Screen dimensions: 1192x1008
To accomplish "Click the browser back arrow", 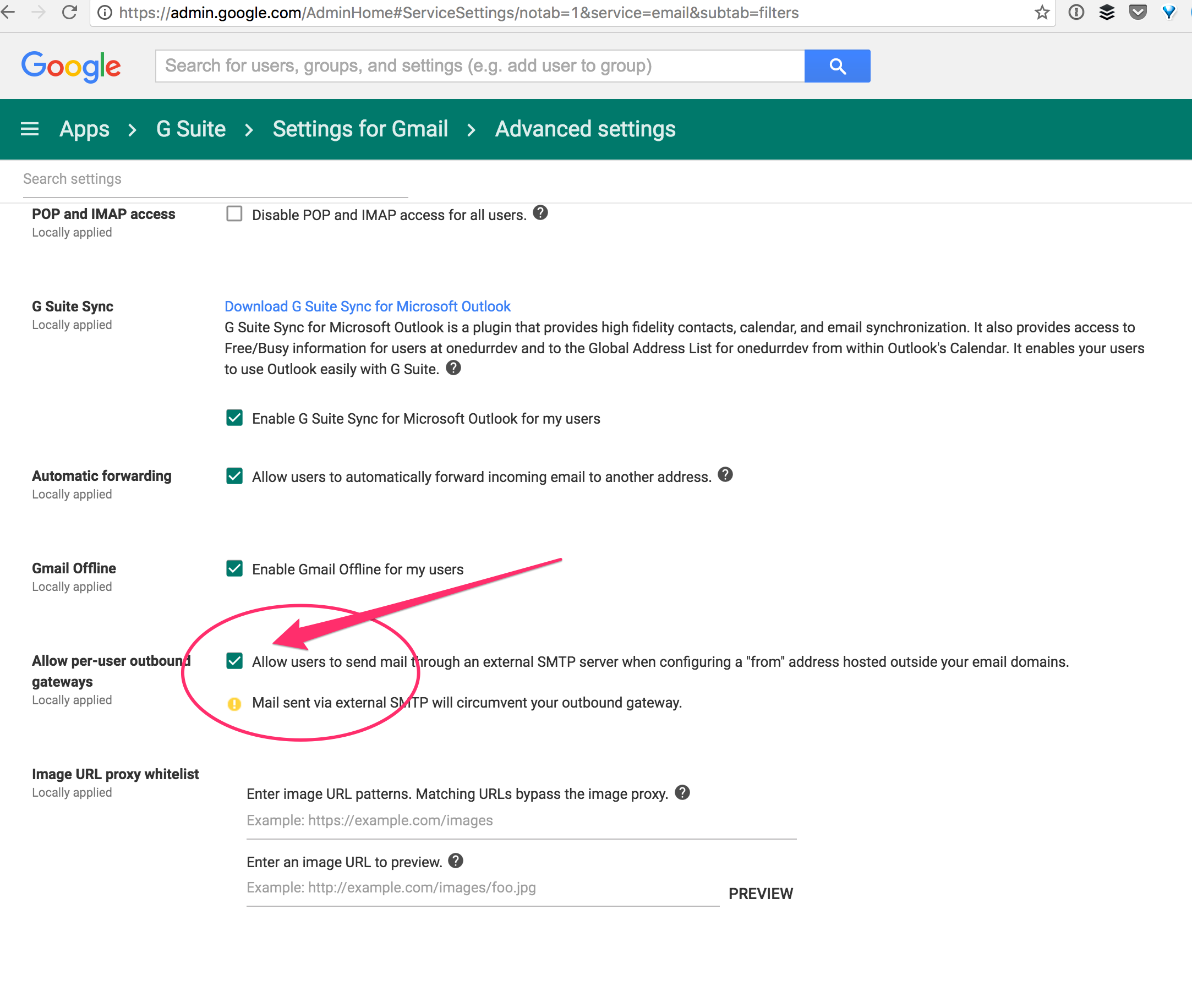I will (x=8, y=12).
